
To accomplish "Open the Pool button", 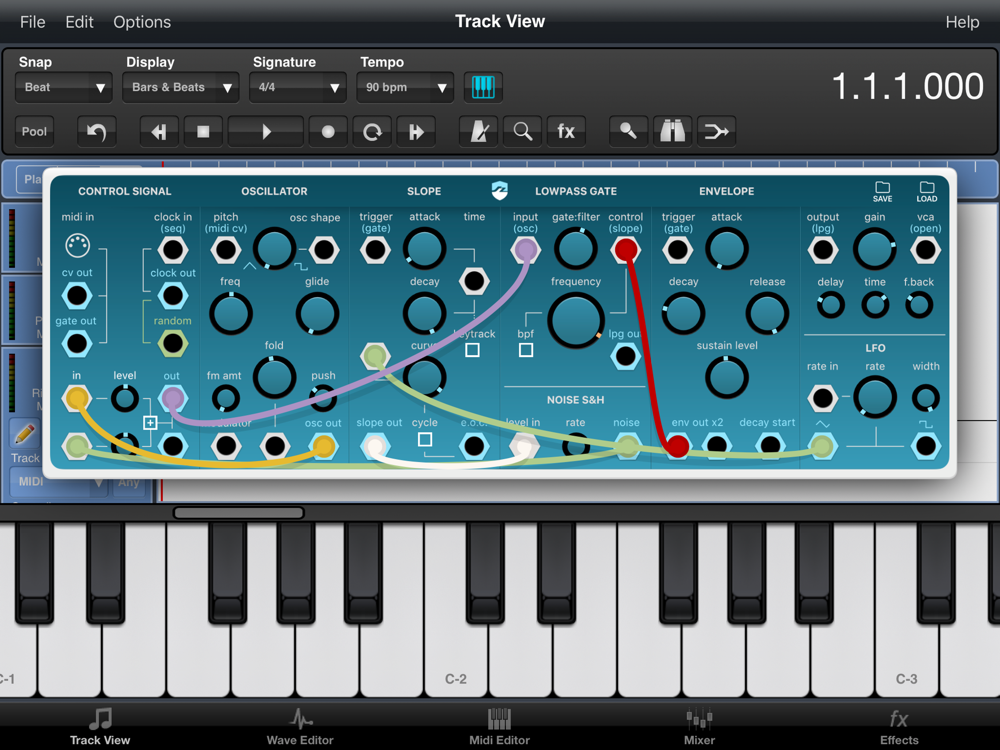I will [x=34, y=131].
